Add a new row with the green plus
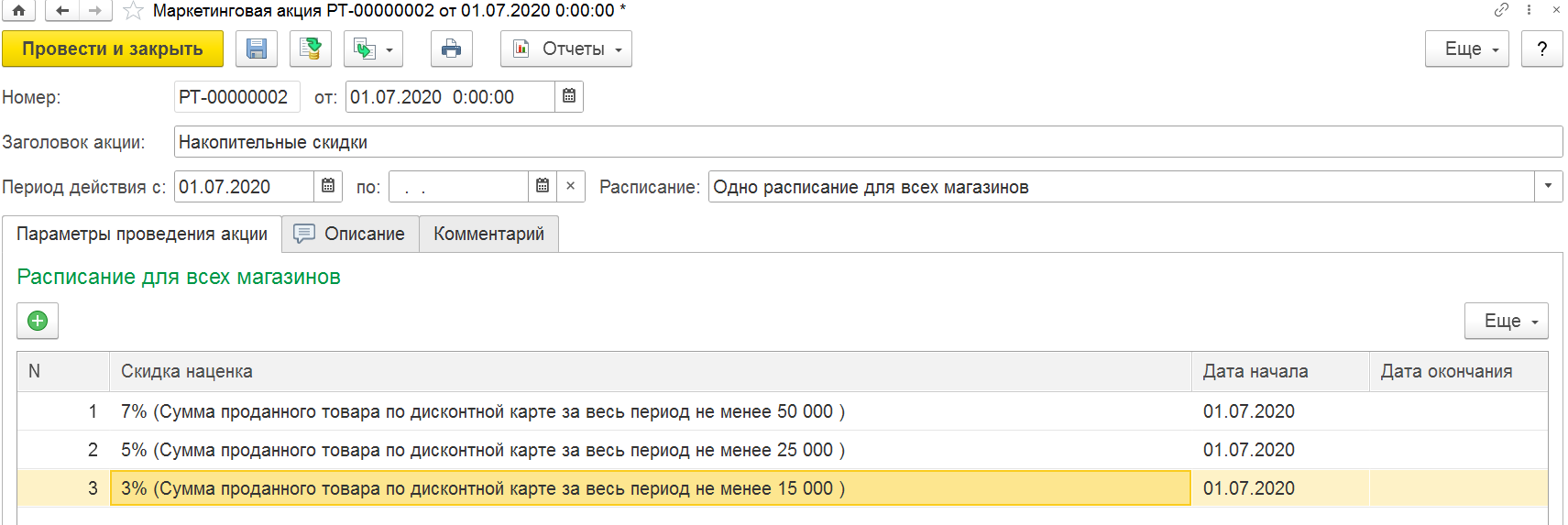1568x525 pixels. coord(38,321)
